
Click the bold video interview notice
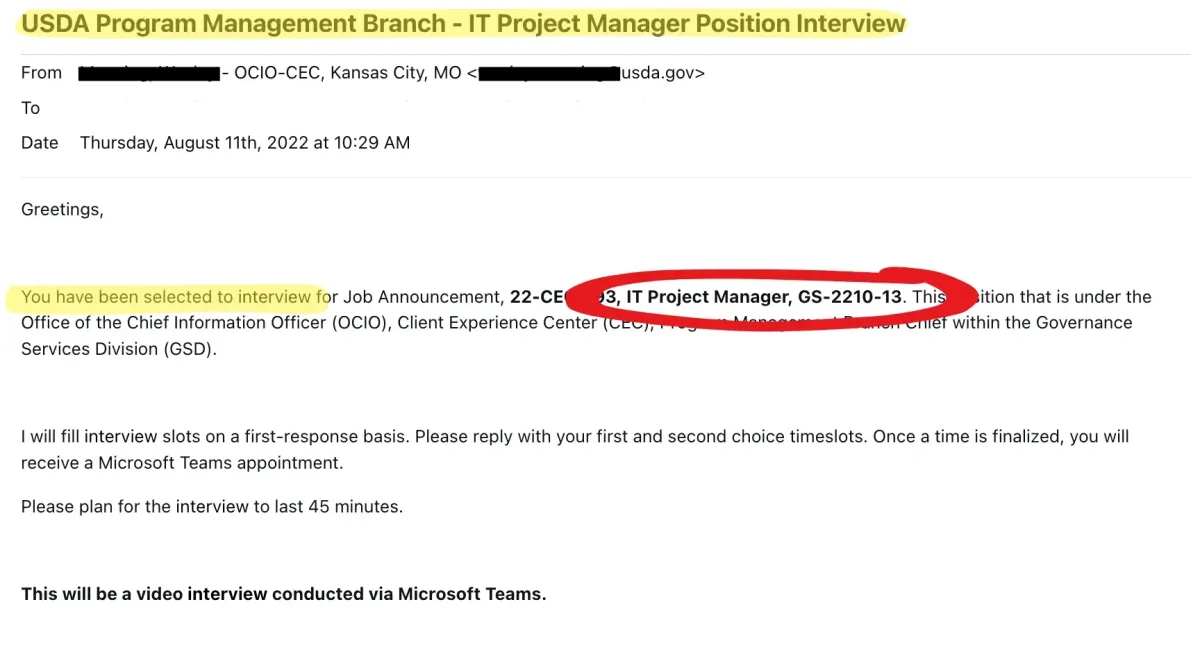tap(284, 594)
